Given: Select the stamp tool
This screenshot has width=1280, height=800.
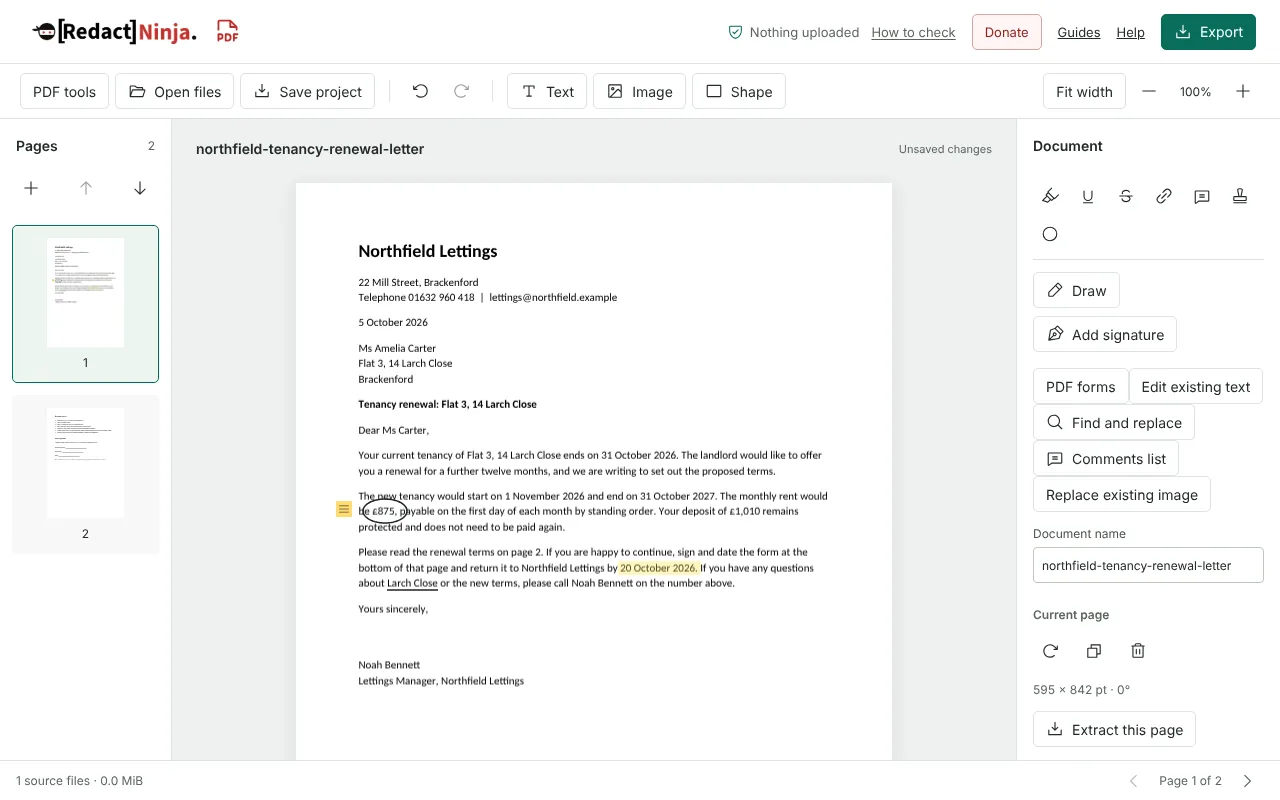Looking at the screenshot, I should click(x=1240, y=196).
